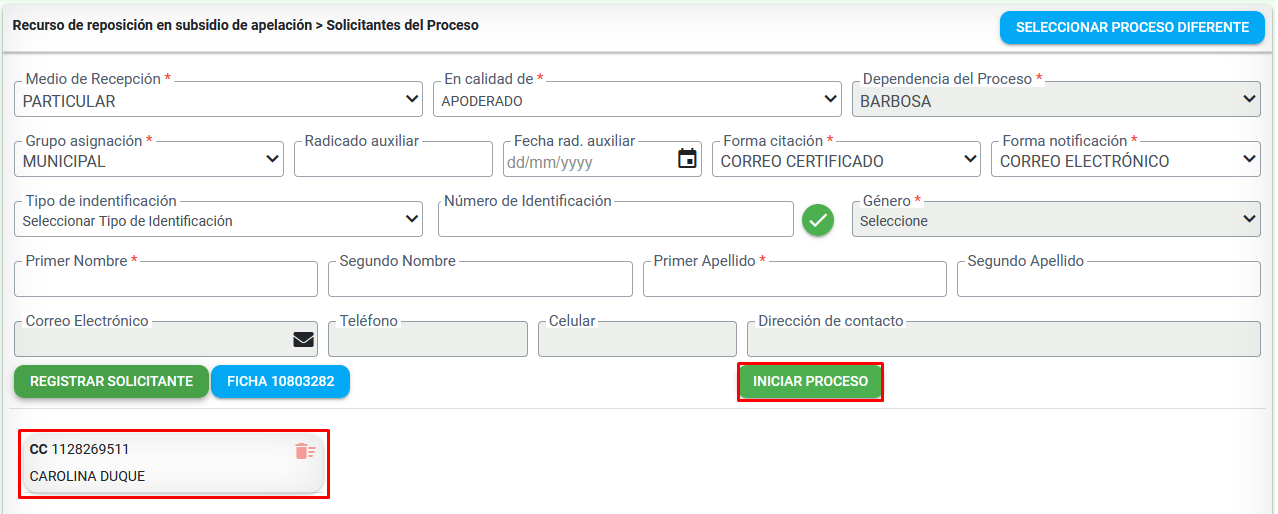Focus the Número de Identificación field
This screenshot has width=1278, height=514.
point(615,221)
